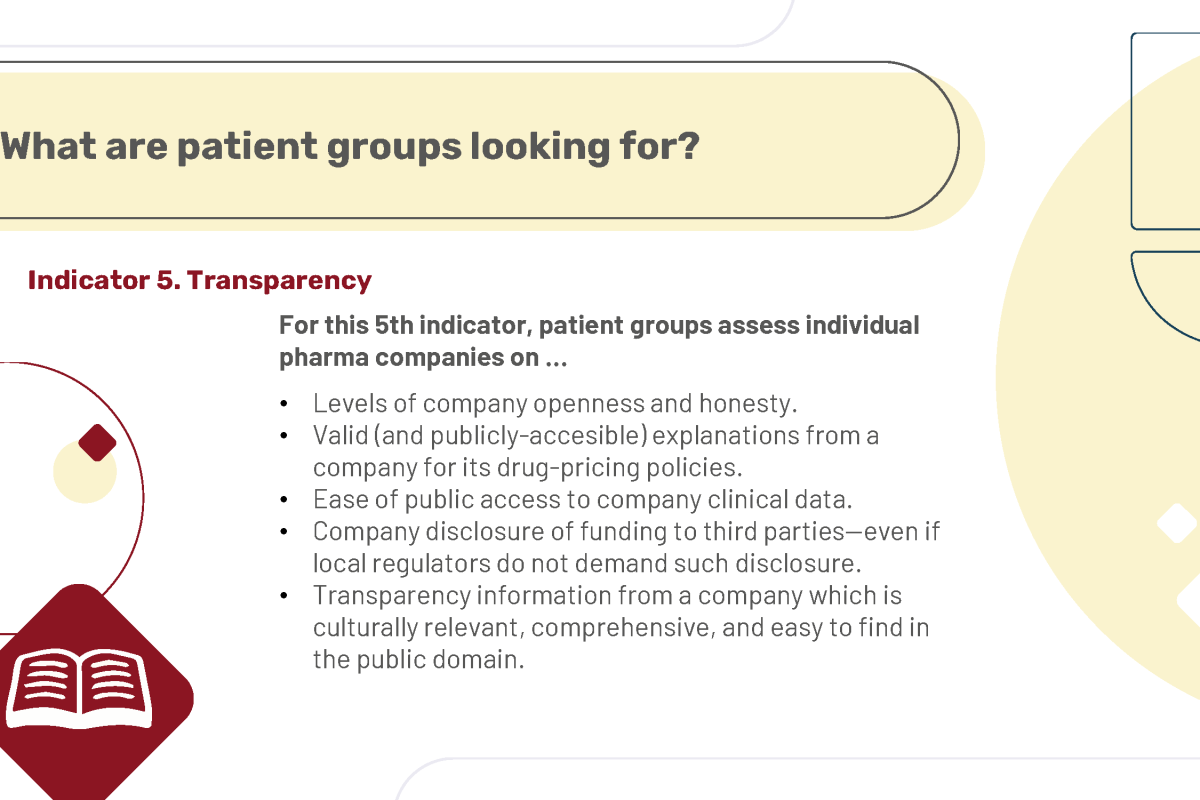Screen dimensions: 1200x800
Task: Click the text 'the public domain.'
Action: click(x=418, y=660)
